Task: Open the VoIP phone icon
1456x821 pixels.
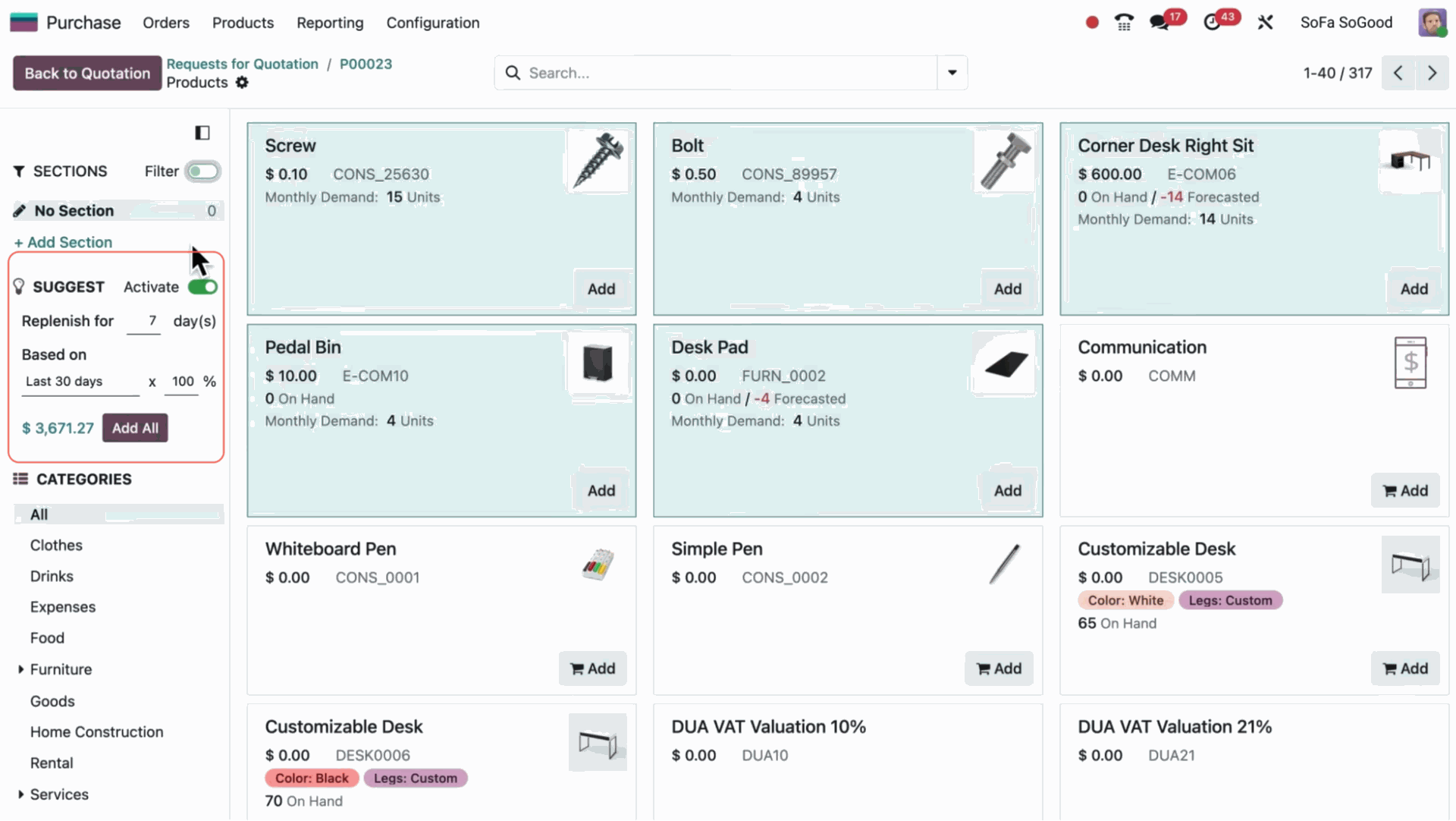Action: [x=1124, y=23]
